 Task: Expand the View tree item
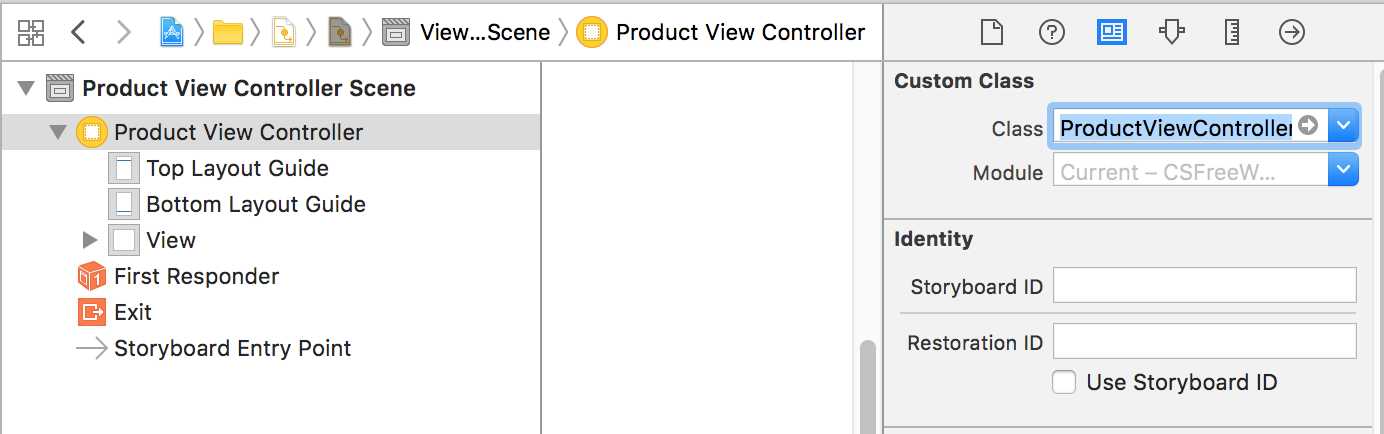tap(89, 240)
